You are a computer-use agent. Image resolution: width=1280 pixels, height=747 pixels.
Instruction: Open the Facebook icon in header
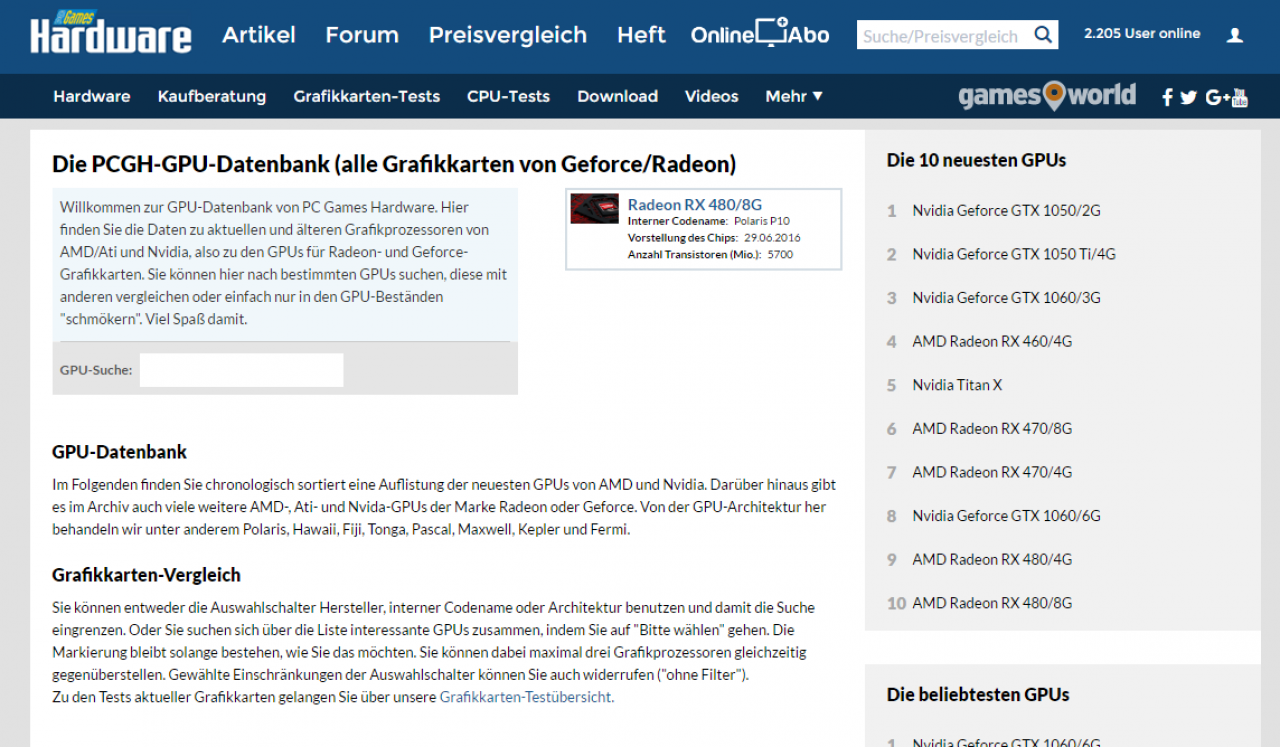pyautogui.click(x=1167, y=97)
